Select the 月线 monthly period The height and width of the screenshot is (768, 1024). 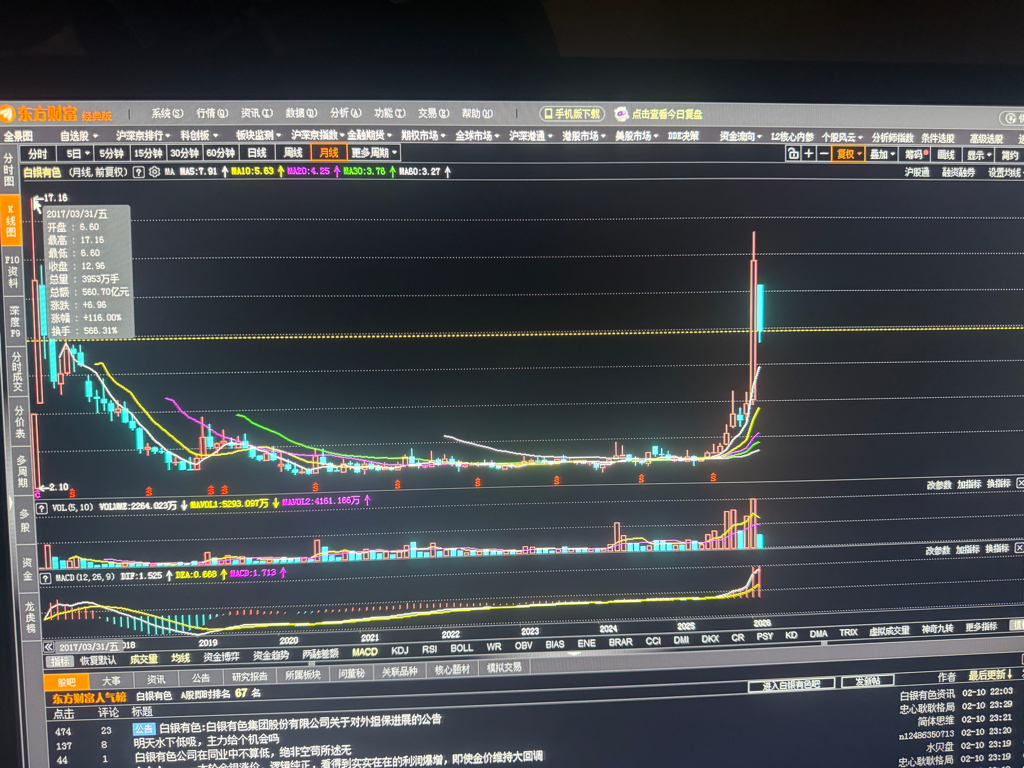(329, 153)
